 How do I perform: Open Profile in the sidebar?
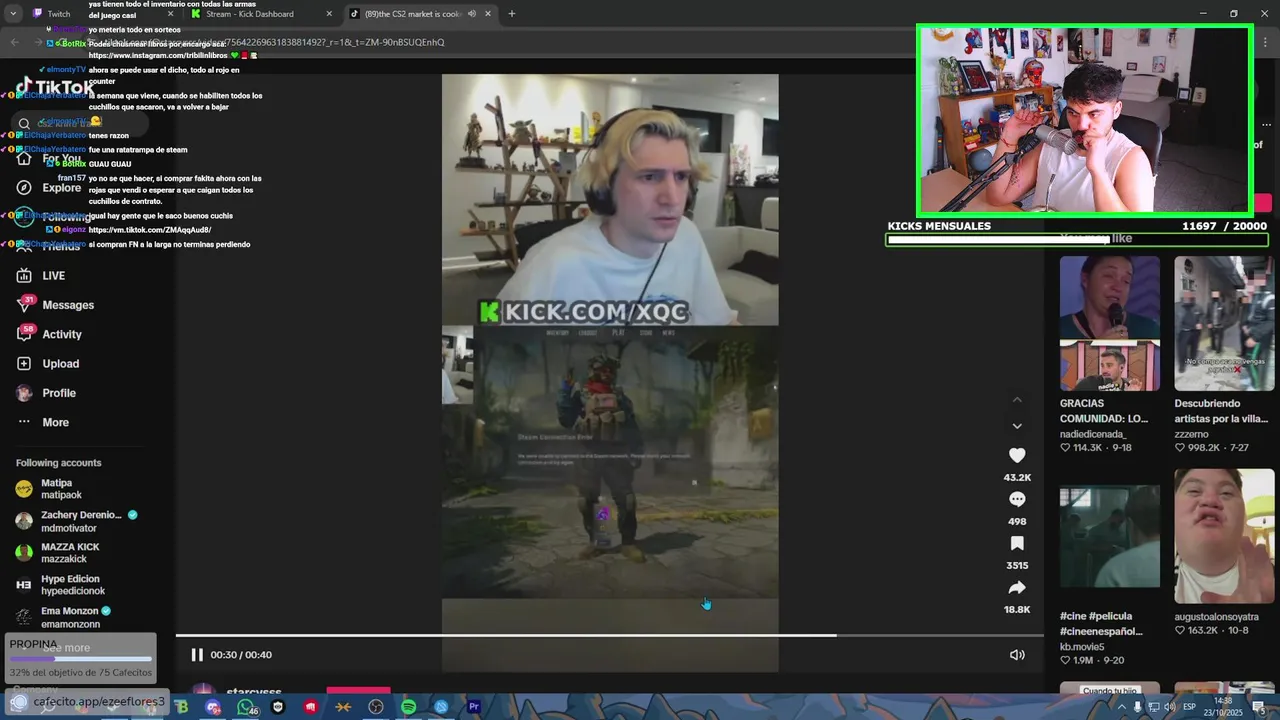coord(59,393)
